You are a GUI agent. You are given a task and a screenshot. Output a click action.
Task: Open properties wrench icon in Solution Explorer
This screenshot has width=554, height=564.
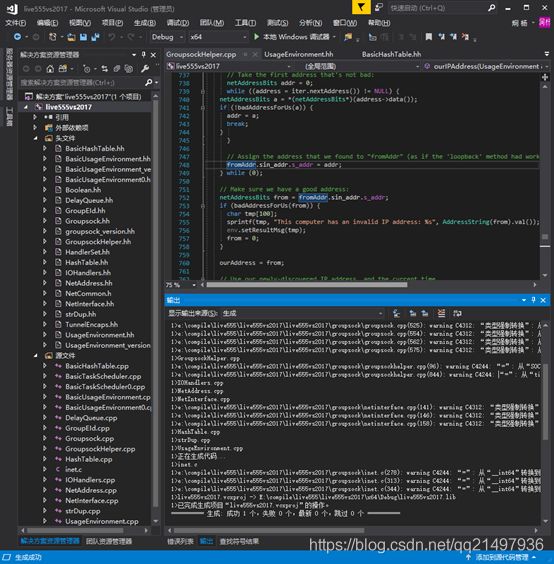coord(145,68)
